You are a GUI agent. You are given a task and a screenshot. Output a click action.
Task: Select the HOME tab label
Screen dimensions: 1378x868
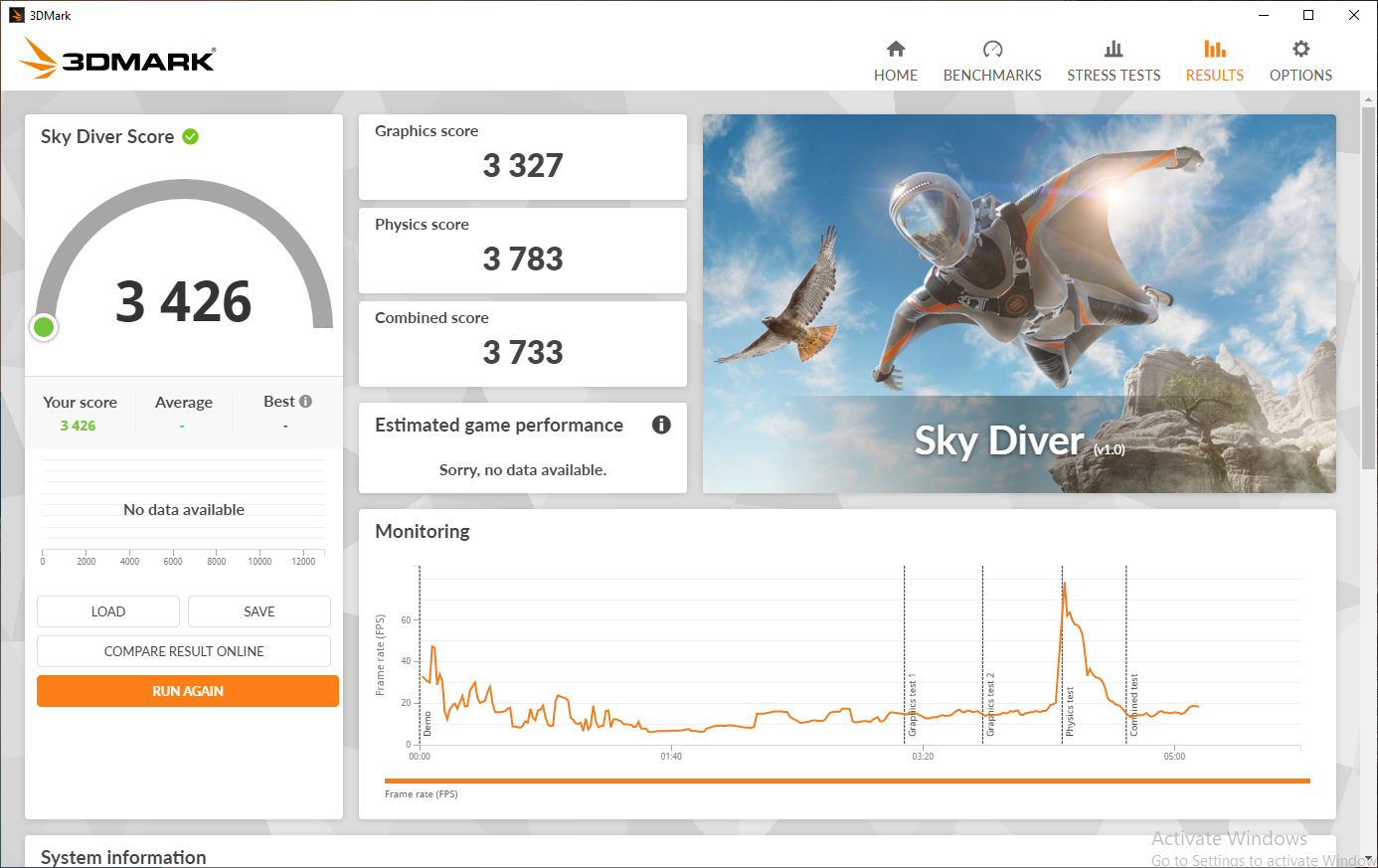coord(896,76)
